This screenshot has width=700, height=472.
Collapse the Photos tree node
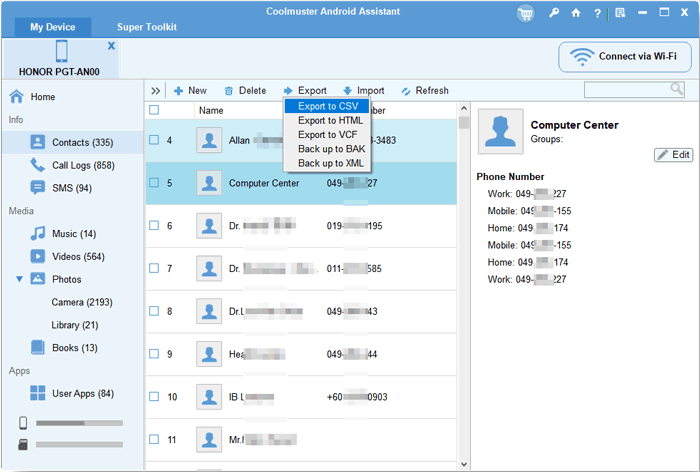19,279
